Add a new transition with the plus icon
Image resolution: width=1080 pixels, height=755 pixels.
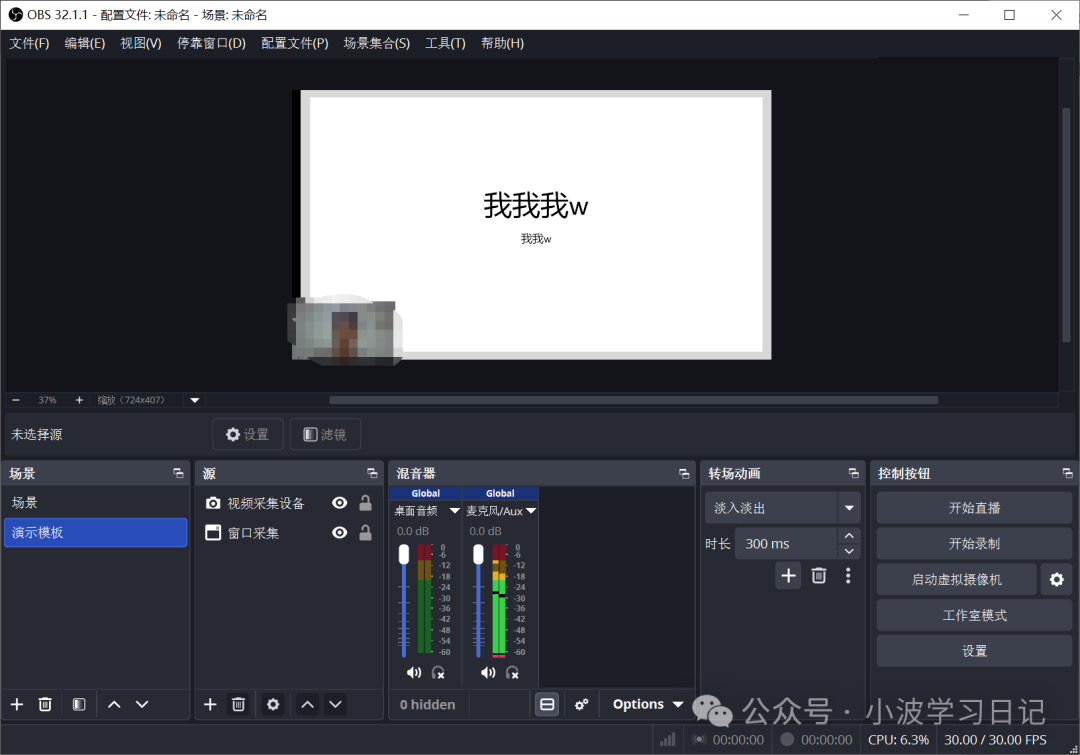[788, 575]
